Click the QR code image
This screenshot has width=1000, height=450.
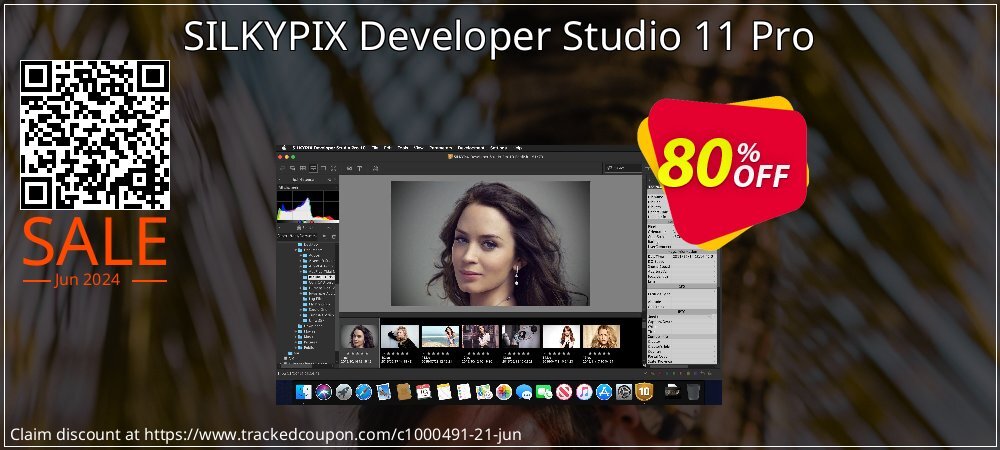pyautogui.click(x=95, y=135)
